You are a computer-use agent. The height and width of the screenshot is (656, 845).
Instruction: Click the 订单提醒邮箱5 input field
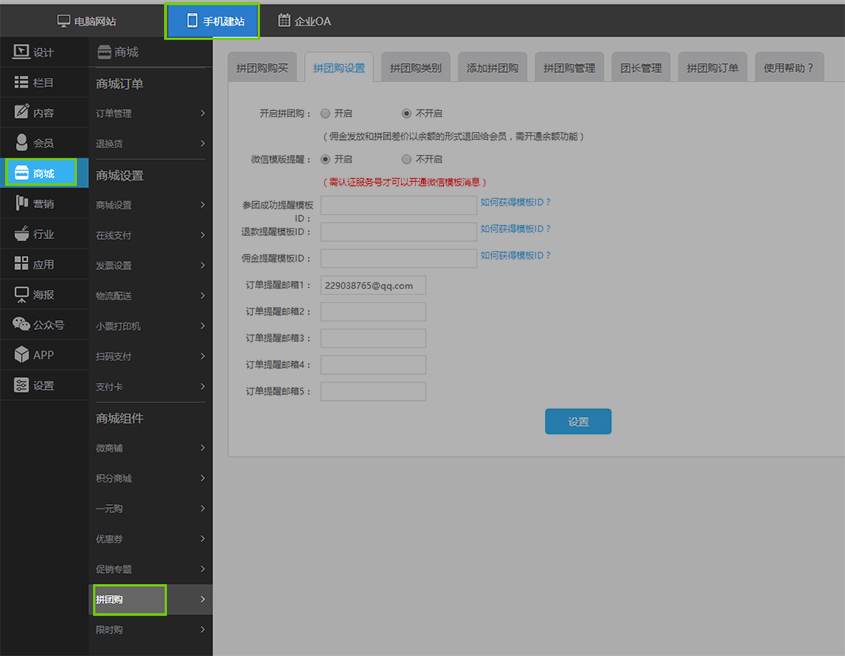pos(373,391)
